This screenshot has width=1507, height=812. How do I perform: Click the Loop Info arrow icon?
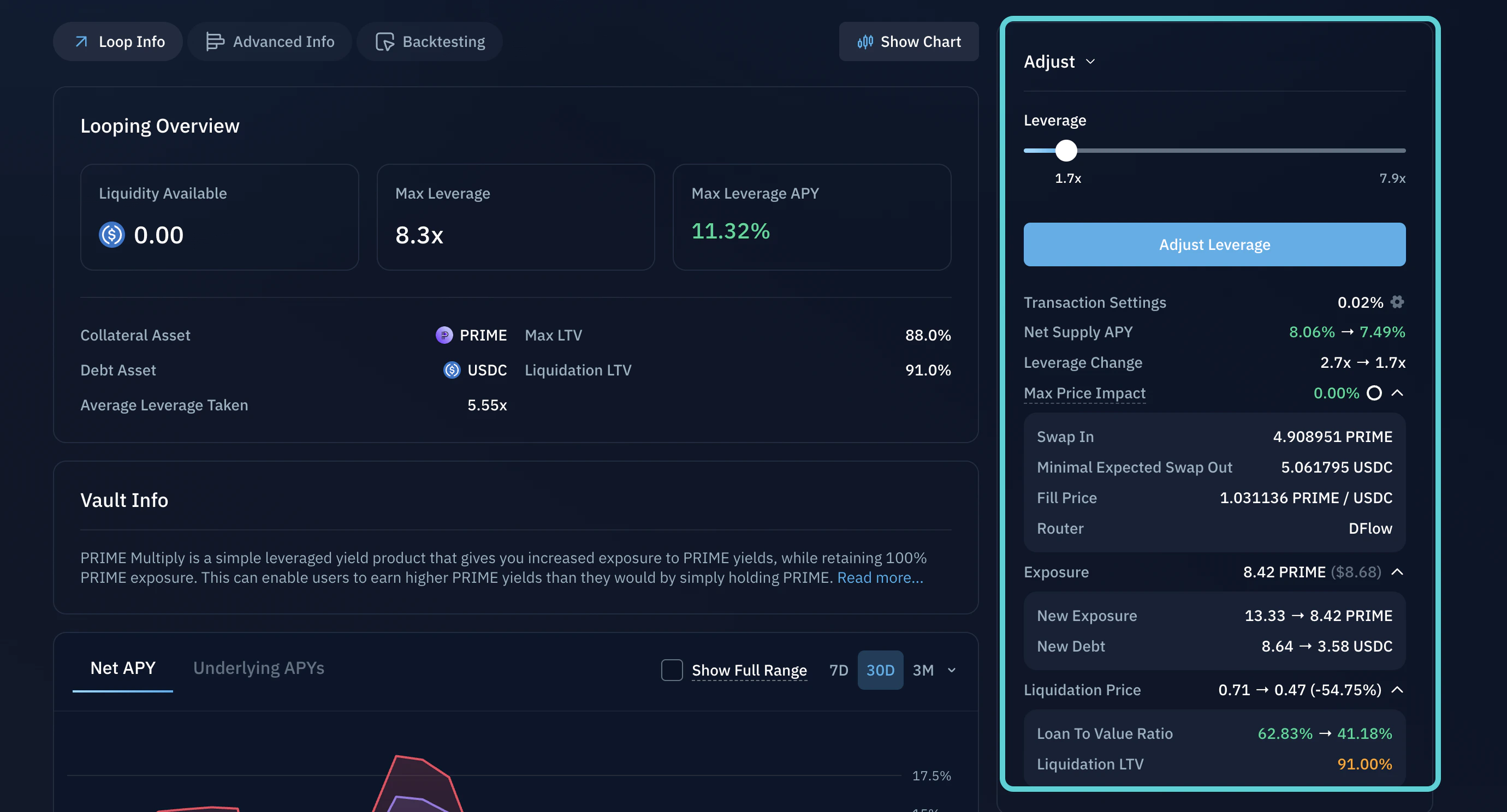pos(81,41)
